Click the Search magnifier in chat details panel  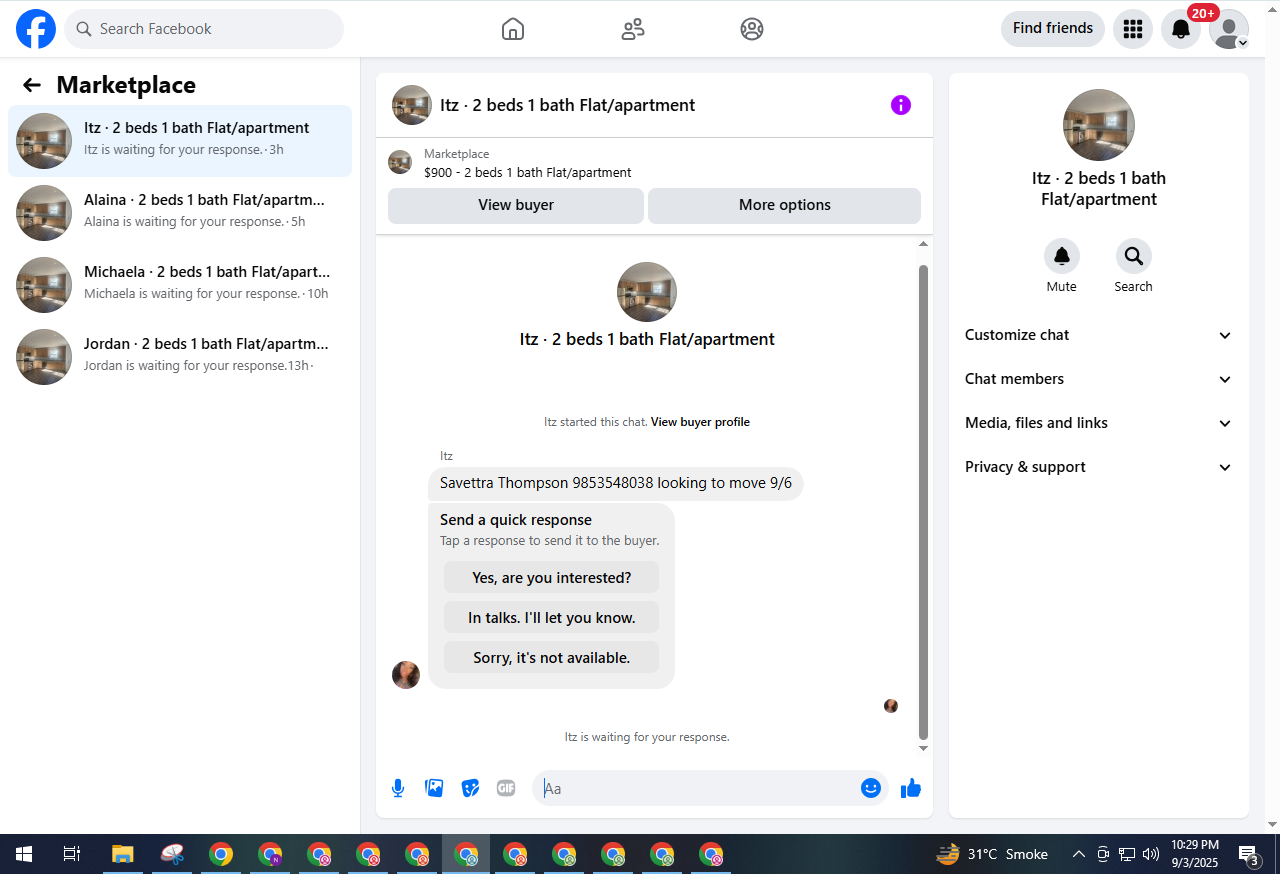click(x=1134, y=257)
